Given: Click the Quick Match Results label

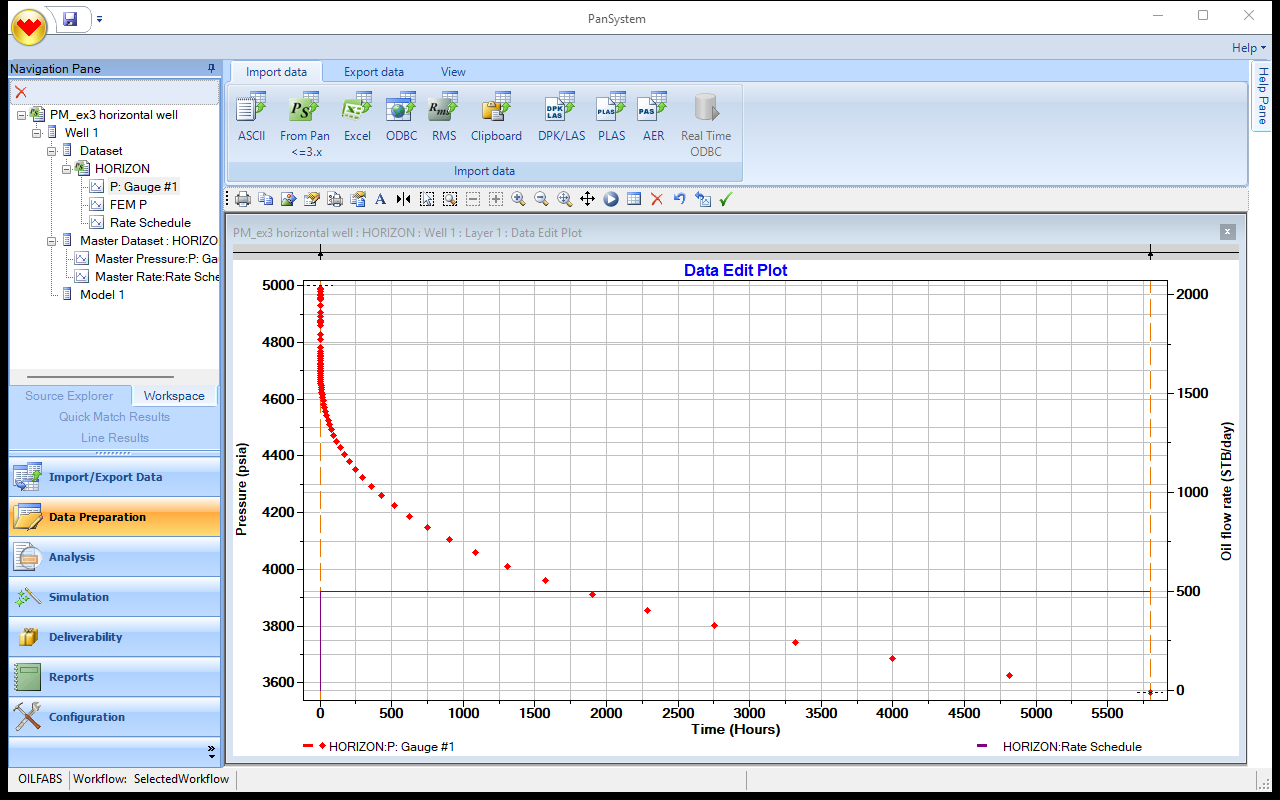Looking at the screenshot, I should click(x=114, y=417).
